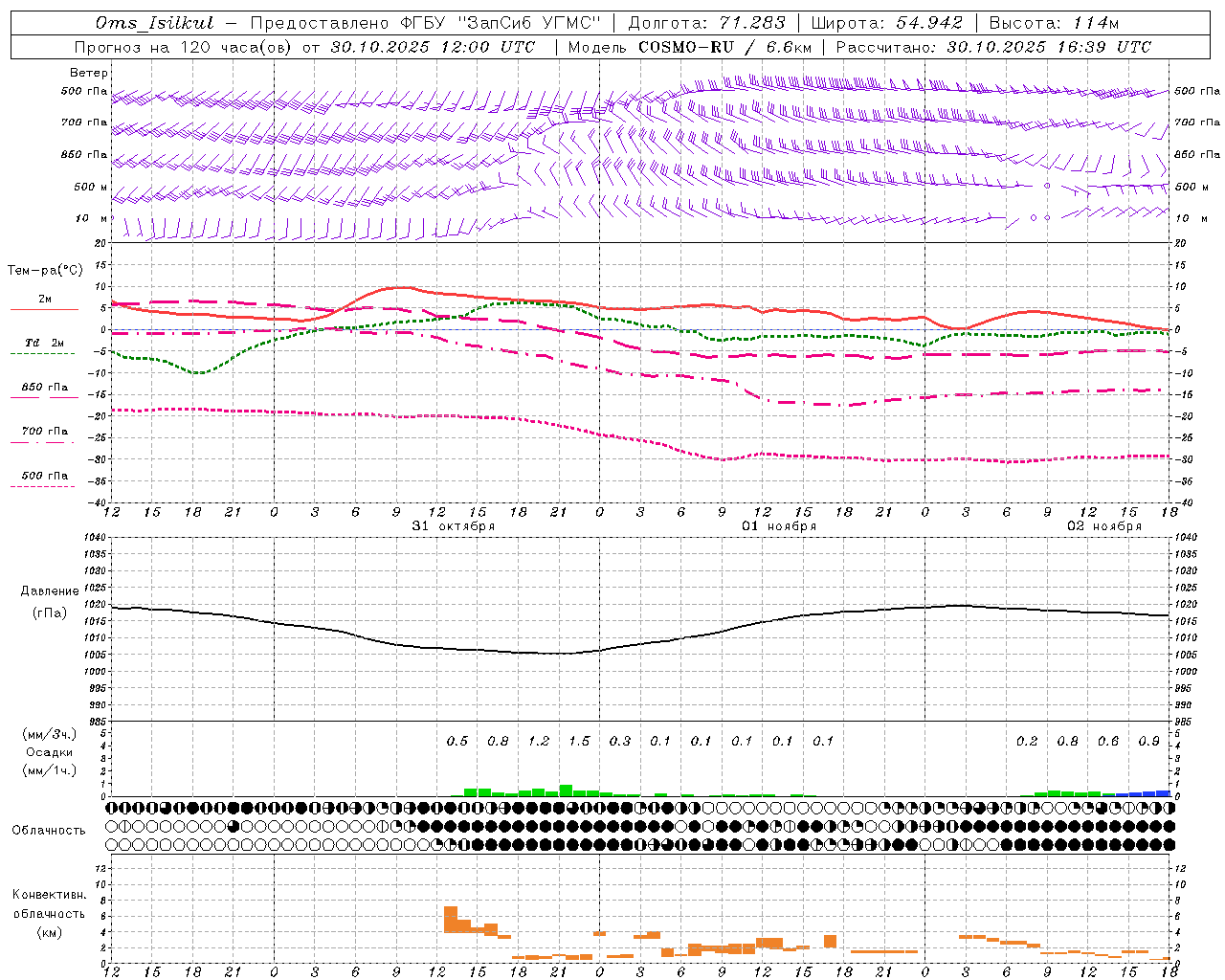Click the Долгота: 71.283 value
Screen dimensions: 1225x980
click(x=706, y=23)
